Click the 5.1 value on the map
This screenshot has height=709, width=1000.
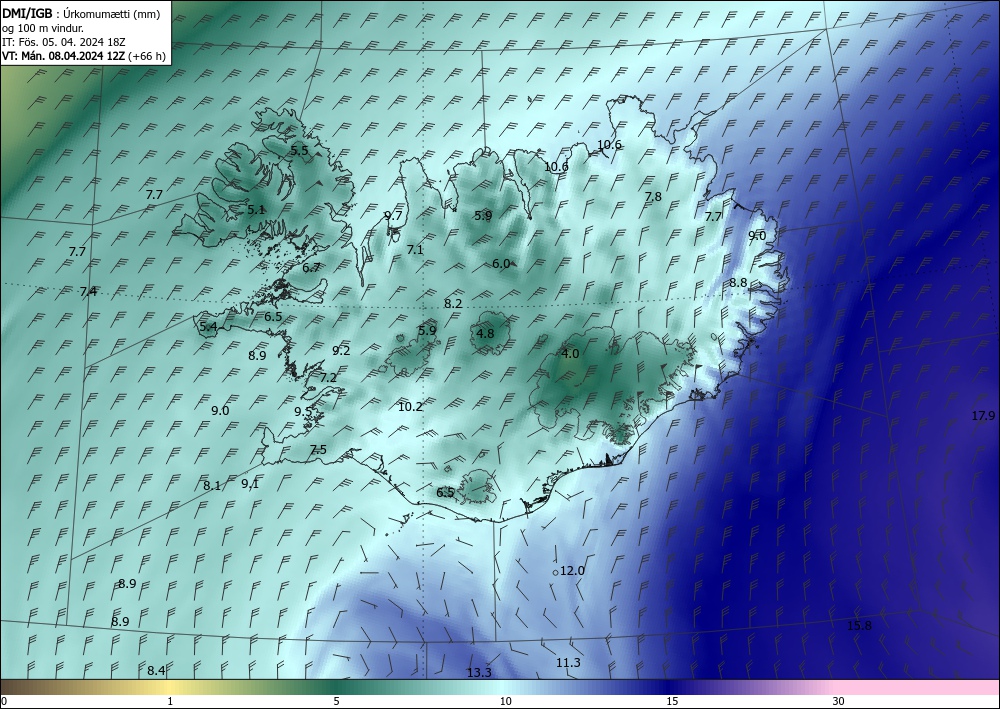256,209
